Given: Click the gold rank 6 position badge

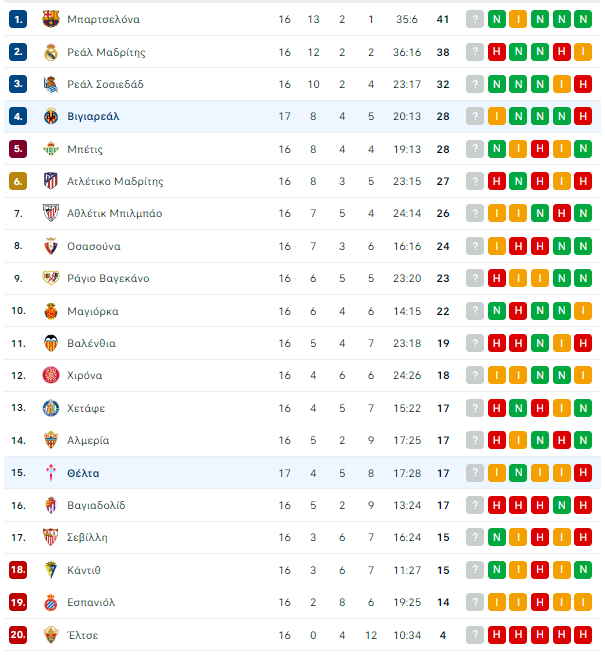Looking at the screenshot, I should click(x=18, y=181).
